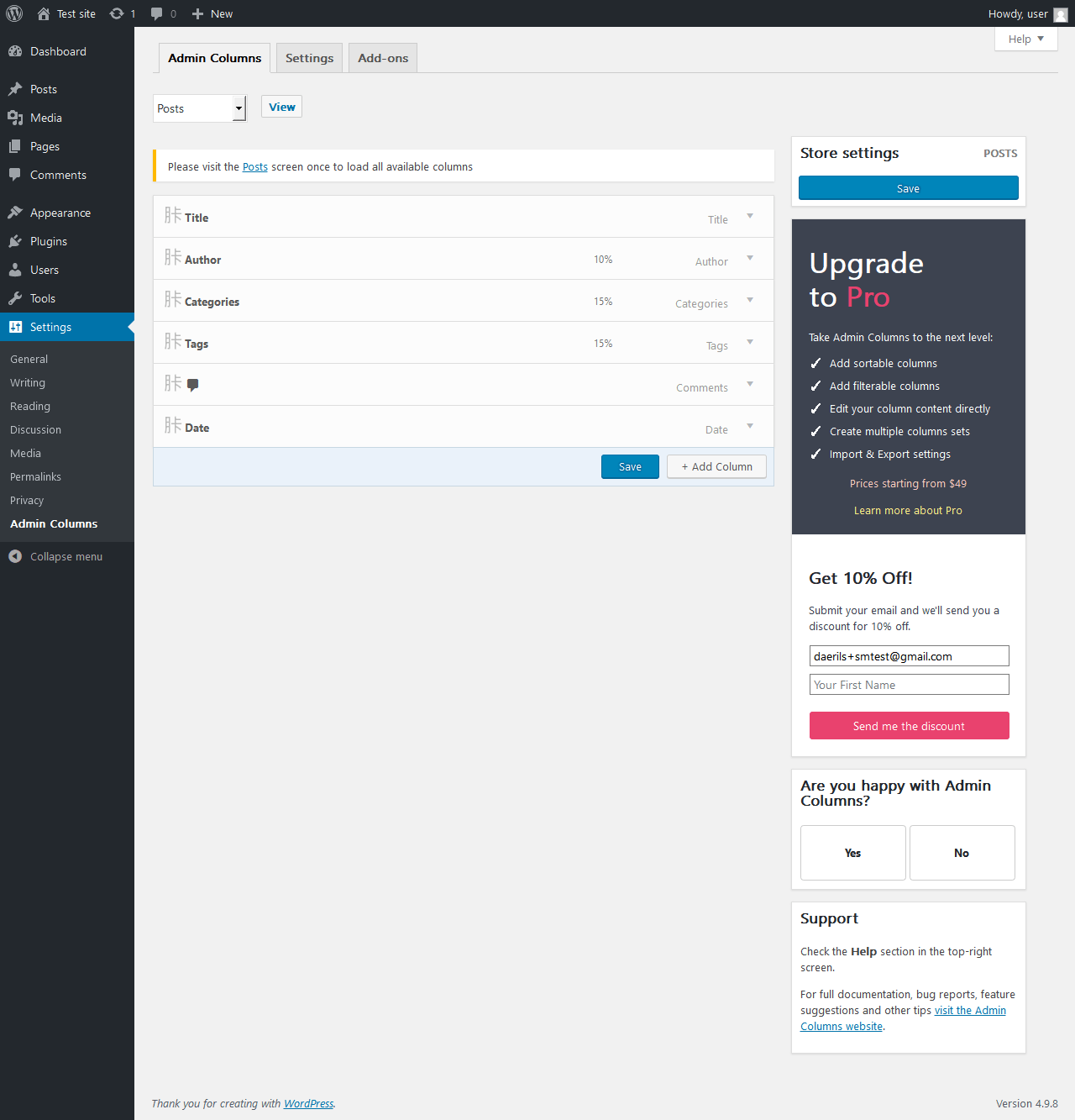Click the Dashboard gauge icon
Viewport: 1075px width, 1120px height.
(15, 51)
